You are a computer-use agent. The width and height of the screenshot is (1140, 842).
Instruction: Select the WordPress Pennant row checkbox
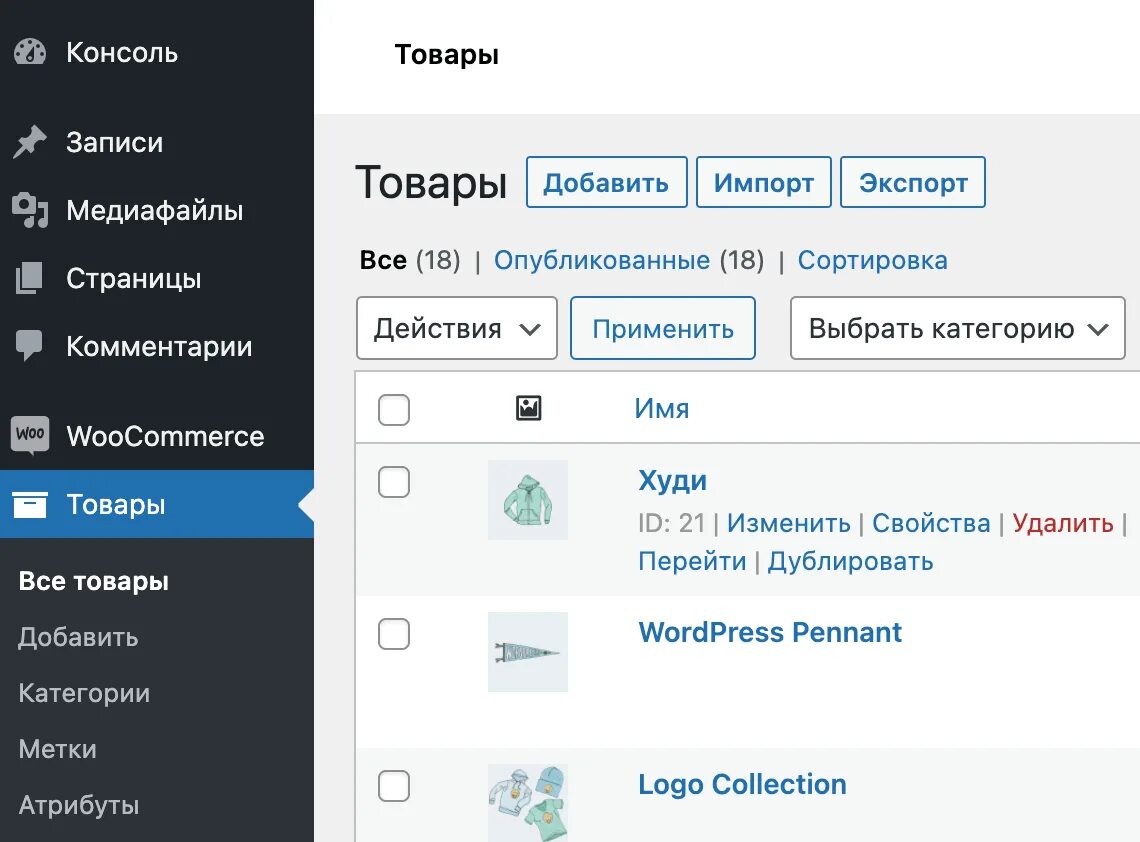coord(394,633)
